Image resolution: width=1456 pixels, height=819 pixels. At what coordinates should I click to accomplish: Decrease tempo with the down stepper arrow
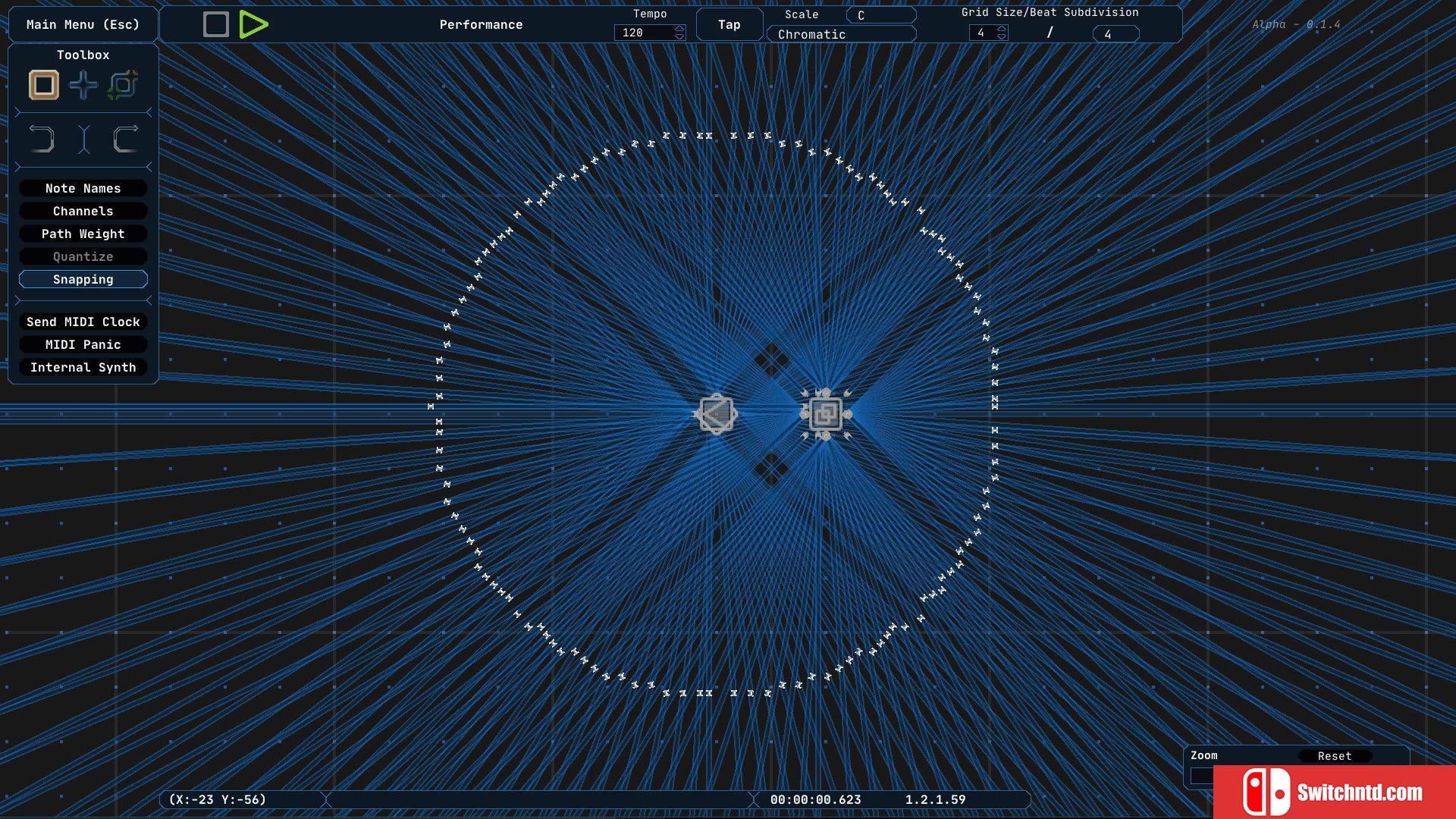click(x=680, y=36)
